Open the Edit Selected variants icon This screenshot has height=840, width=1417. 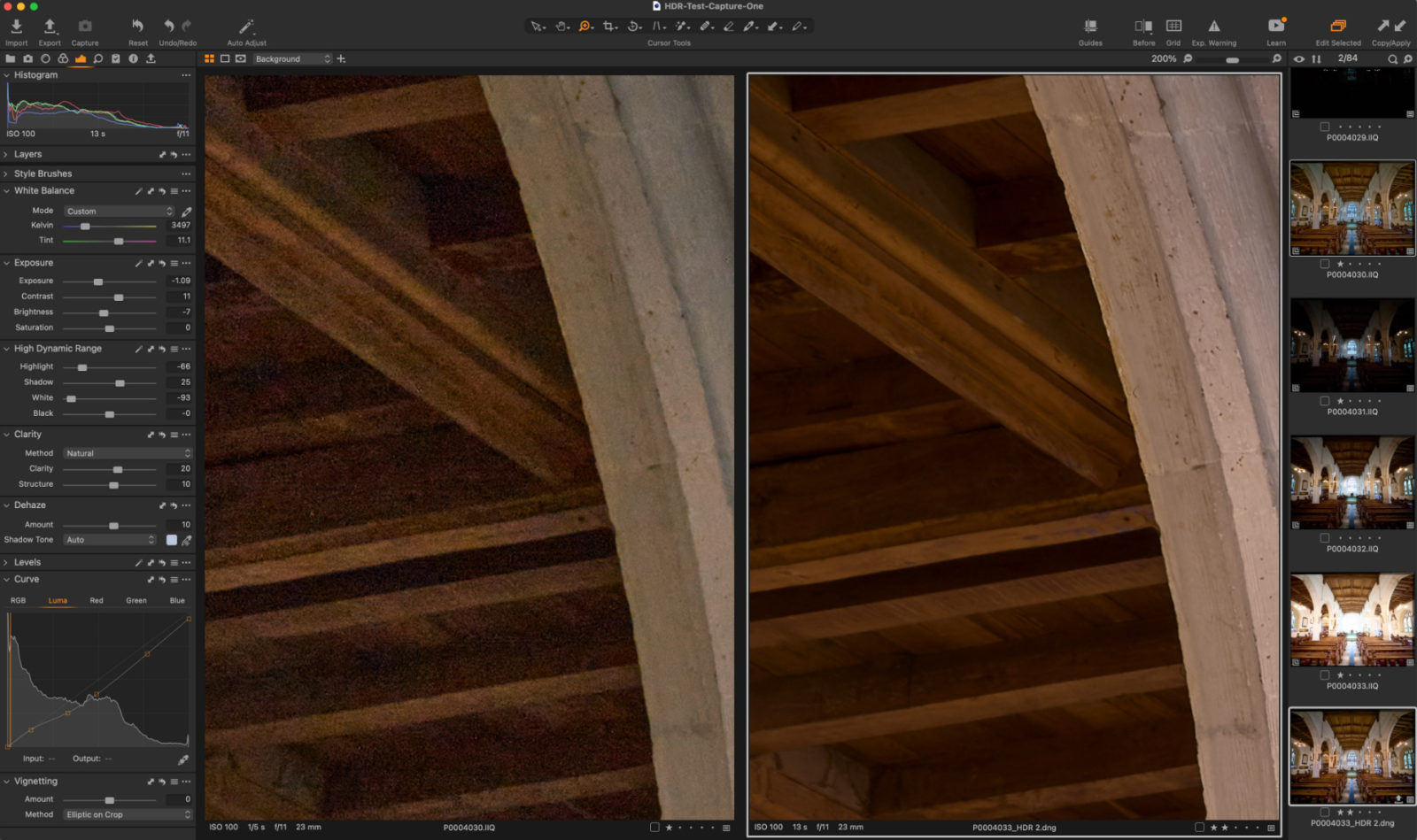coord(1335,26)
